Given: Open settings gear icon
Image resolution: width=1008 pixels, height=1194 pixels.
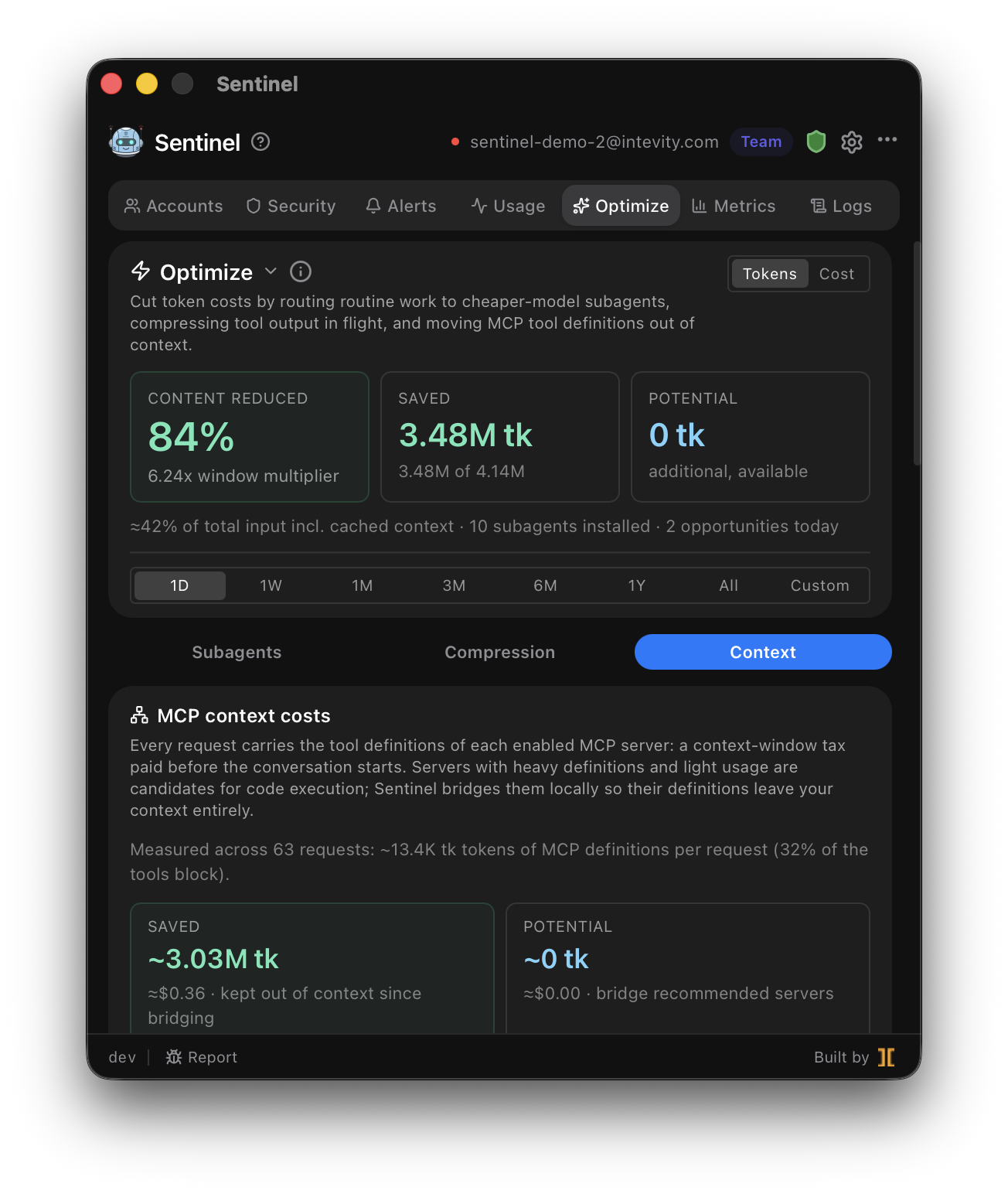Looking at the screenshot, I should pyautogui.click(x=852, y=142).
